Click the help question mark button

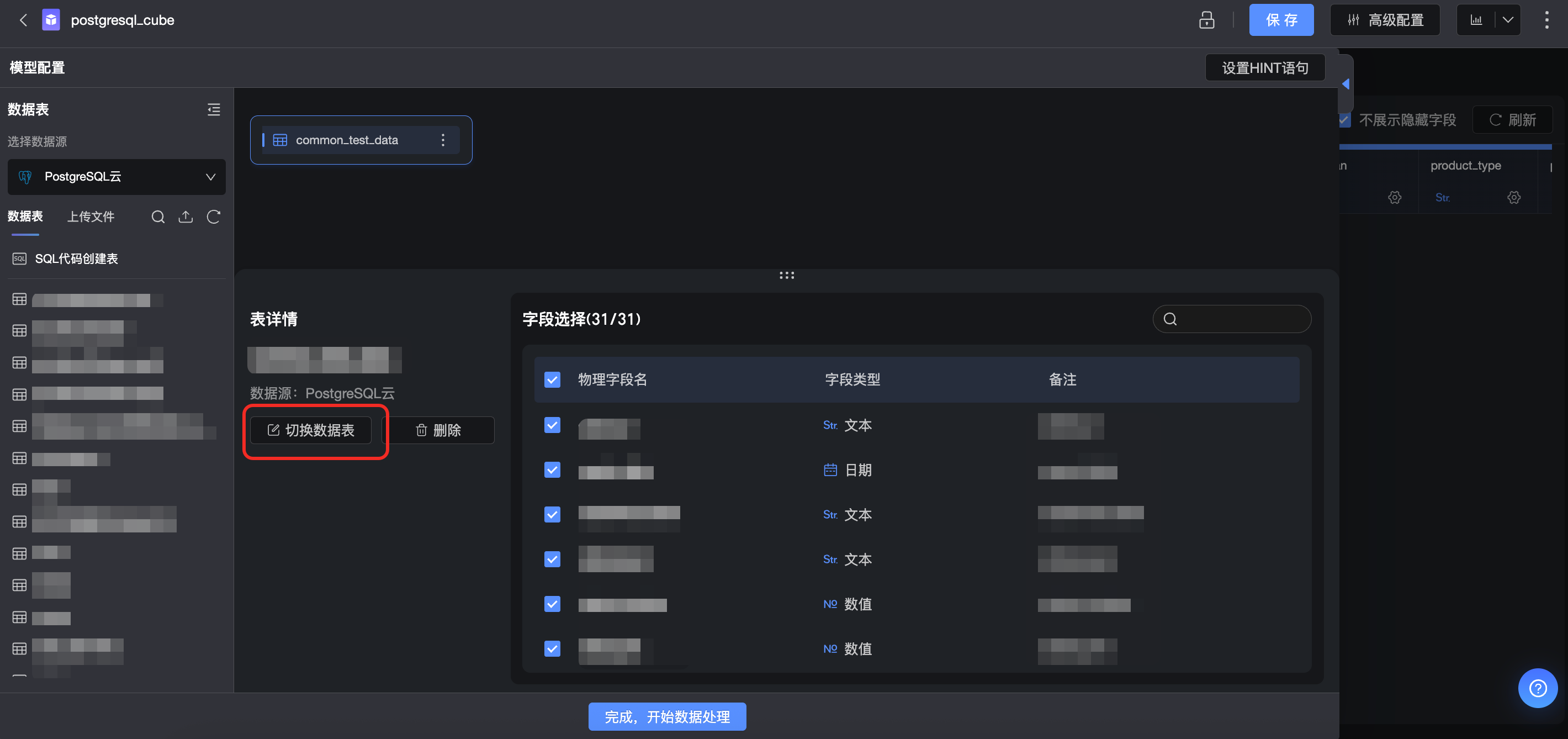[1537, 688]
